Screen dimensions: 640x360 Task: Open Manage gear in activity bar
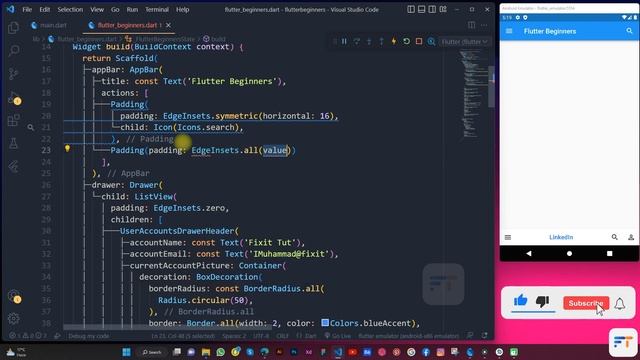point(13,318)
